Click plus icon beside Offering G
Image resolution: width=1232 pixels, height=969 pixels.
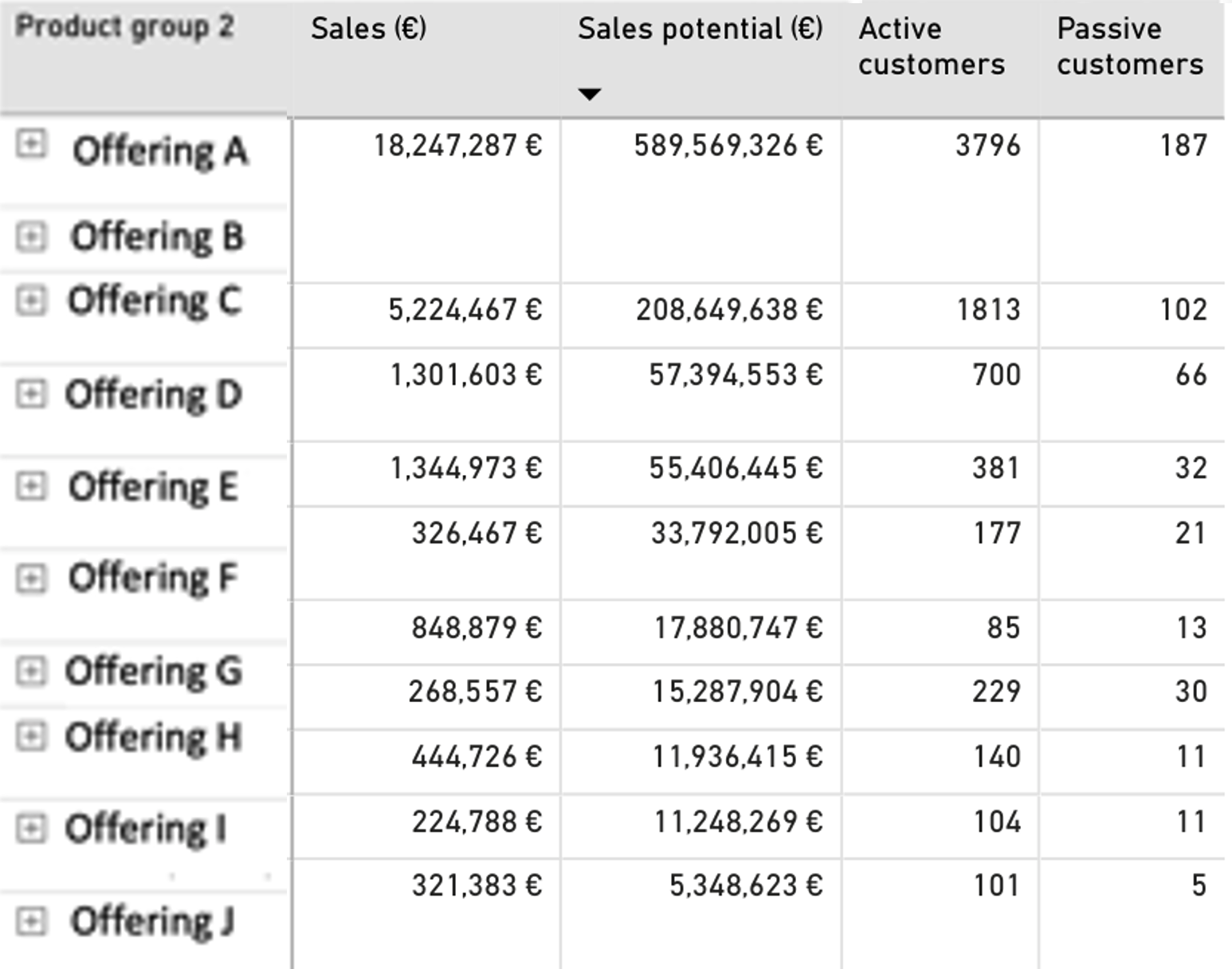31,671
